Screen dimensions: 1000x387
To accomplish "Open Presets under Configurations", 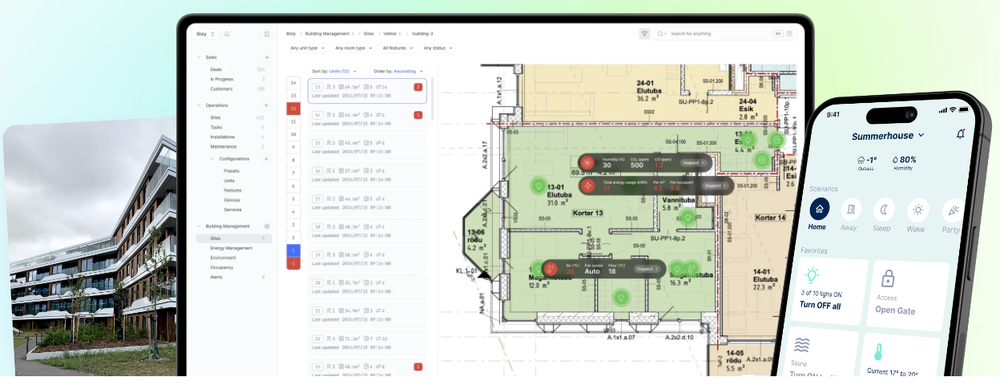I will coord(232,171).
